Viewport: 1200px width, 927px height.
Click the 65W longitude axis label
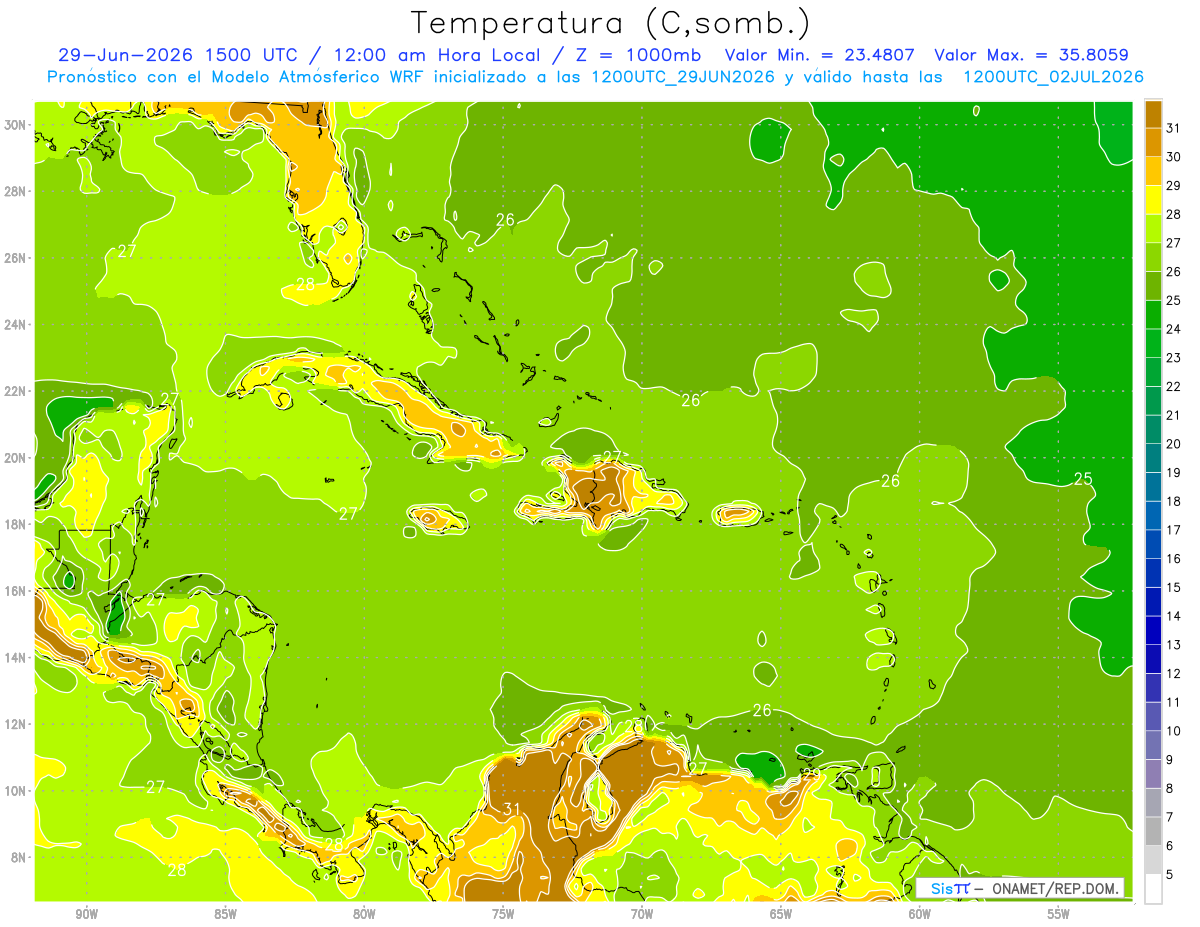pyautogui.click(x=781, y=914)
